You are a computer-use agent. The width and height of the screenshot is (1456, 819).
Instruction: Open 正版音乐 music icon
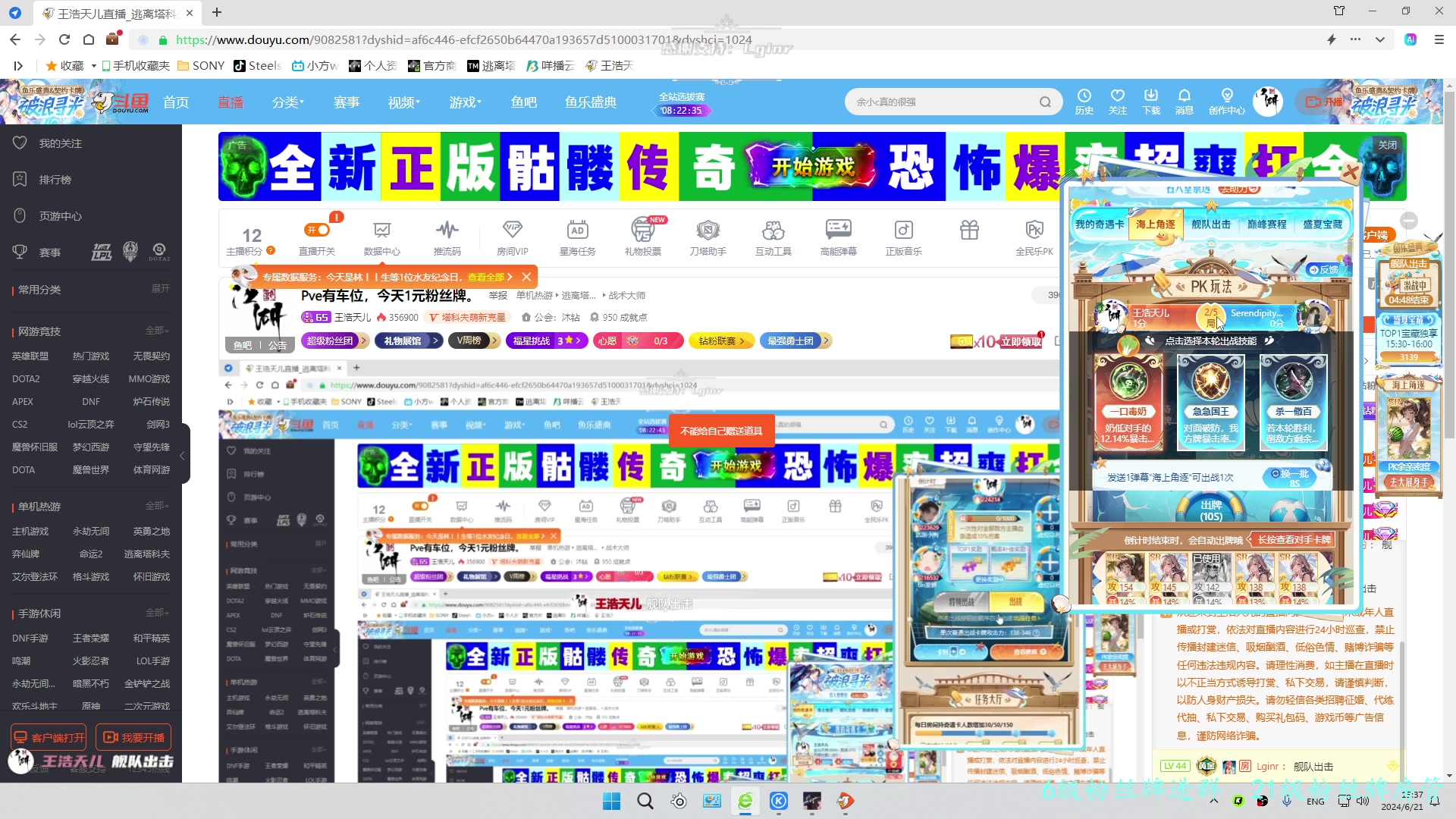point(904,237)
